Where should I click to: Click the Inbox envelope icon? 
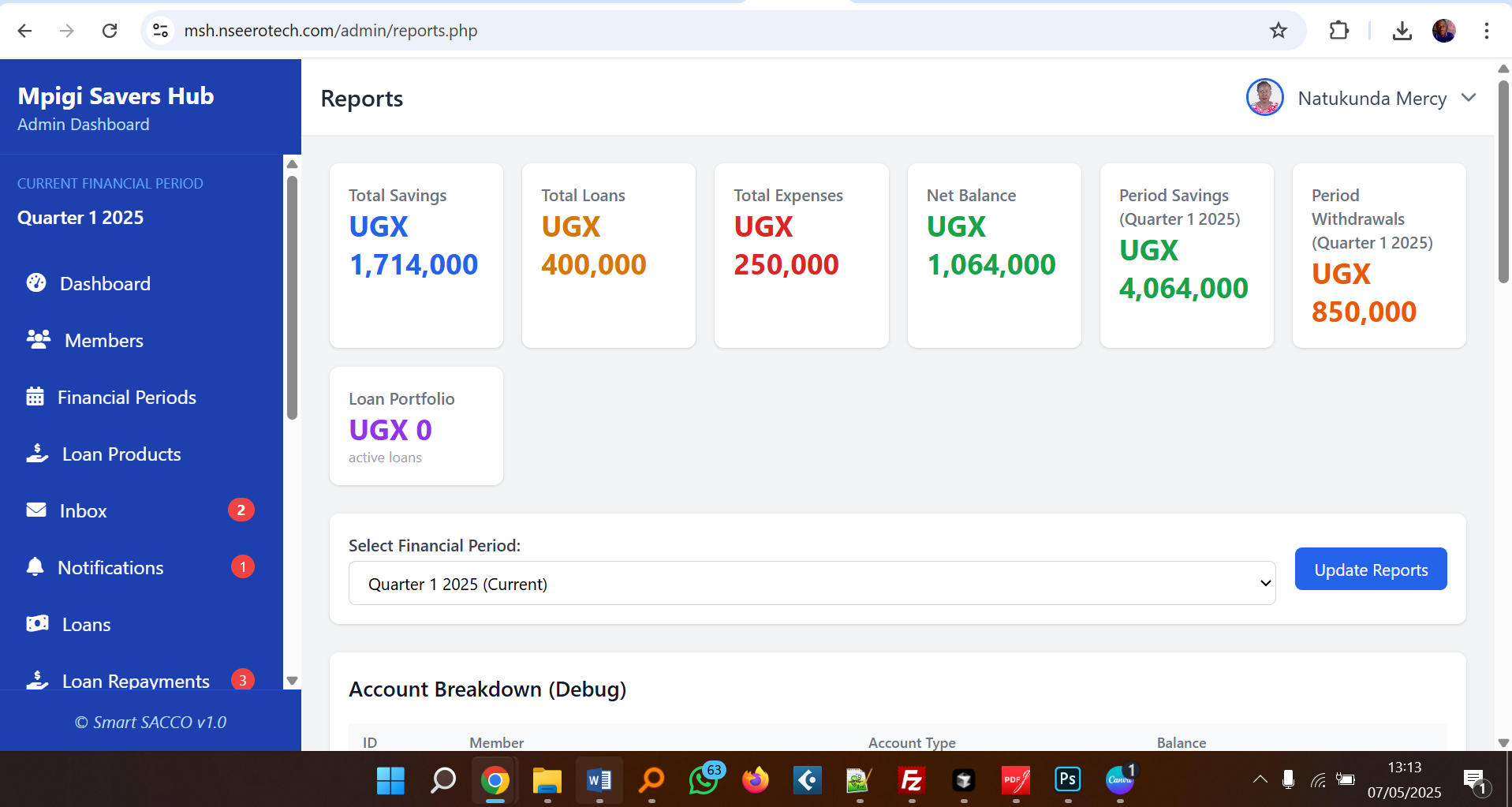(36, 510)
